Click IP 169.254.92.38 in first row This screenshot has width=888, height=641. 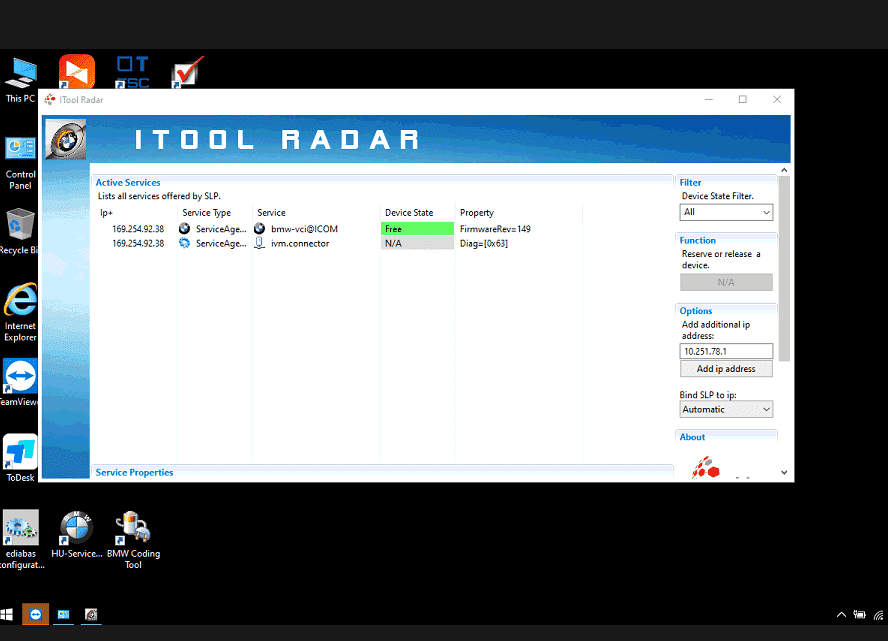[x=138, y=229]
